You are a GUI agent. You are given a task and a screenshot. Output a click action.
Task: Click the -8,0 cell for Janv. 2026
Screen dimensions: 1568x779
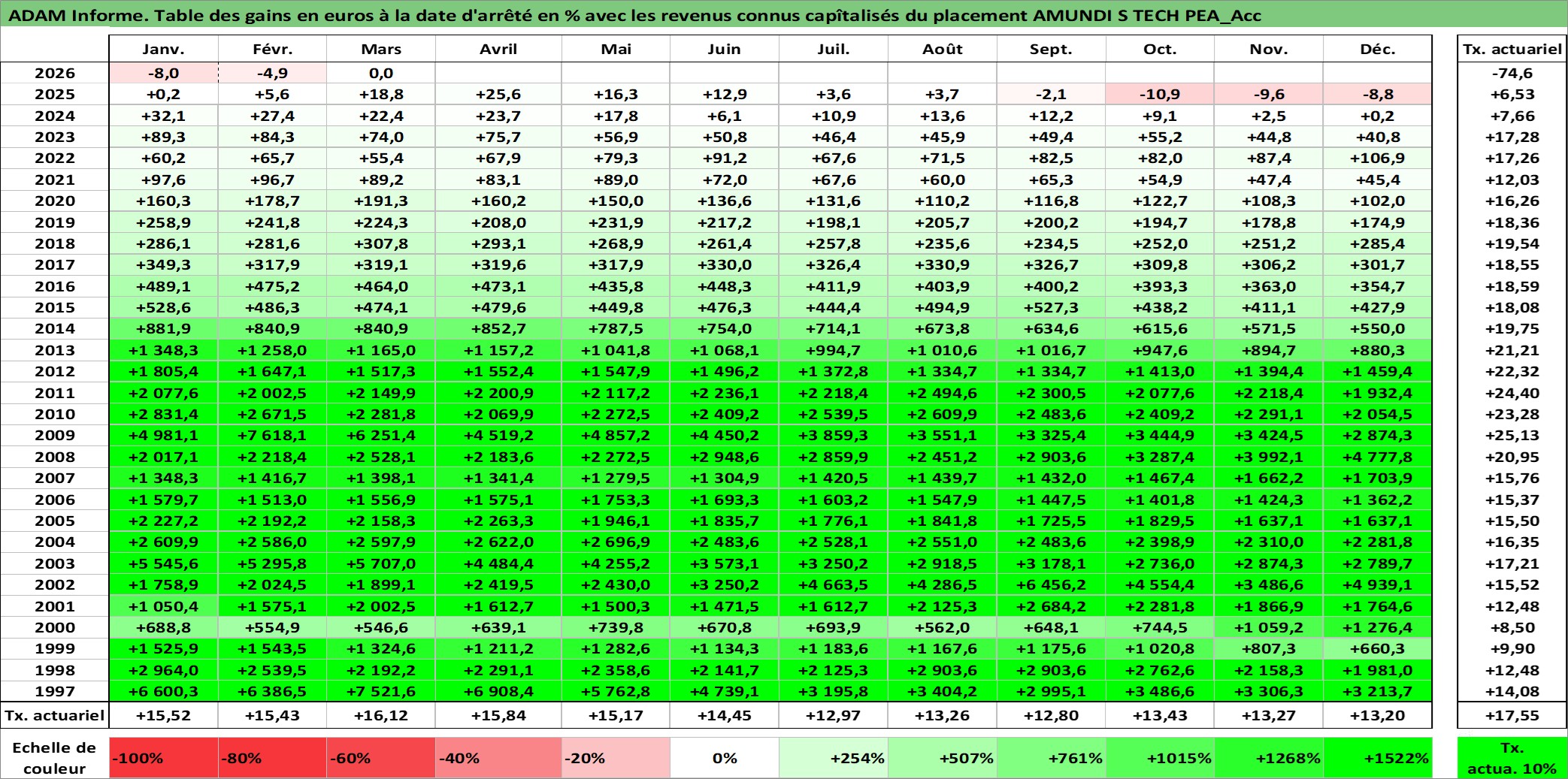pos(164,73)
